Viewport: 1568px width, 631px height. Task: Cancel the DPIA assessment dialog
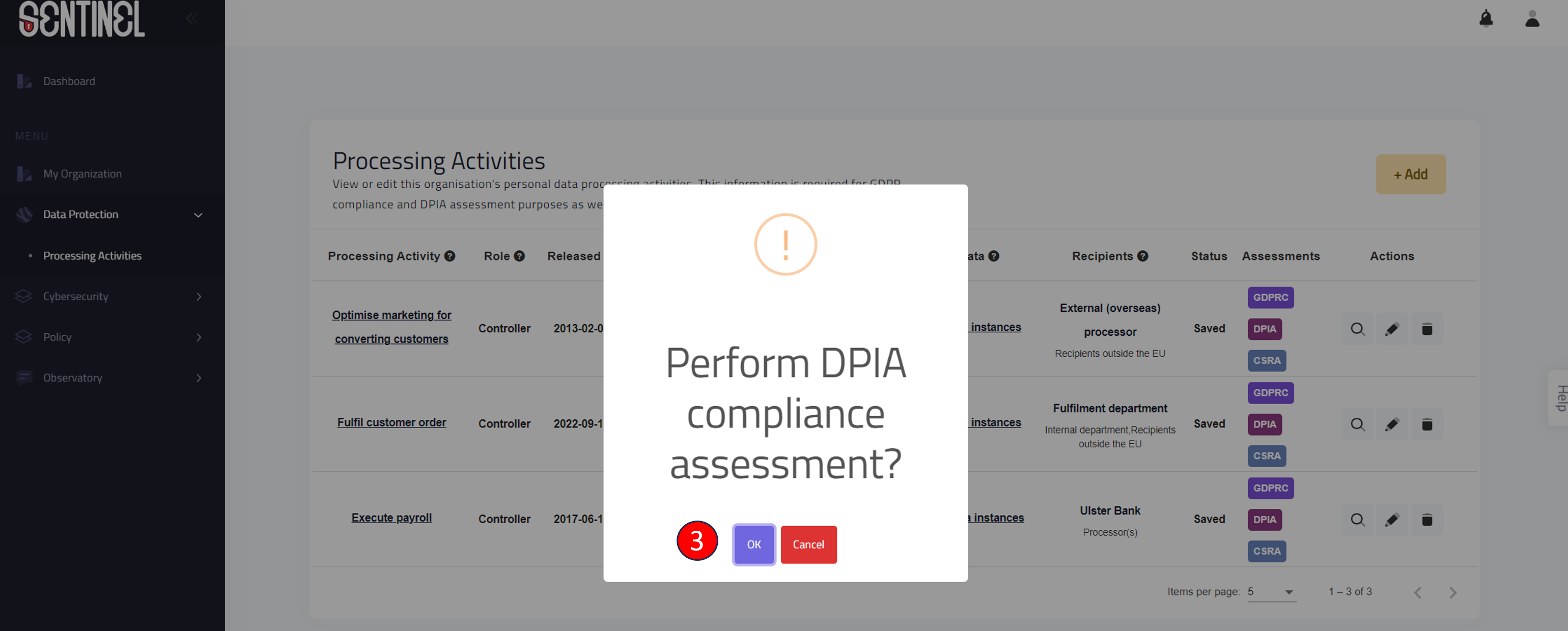[x=808, y=544]
